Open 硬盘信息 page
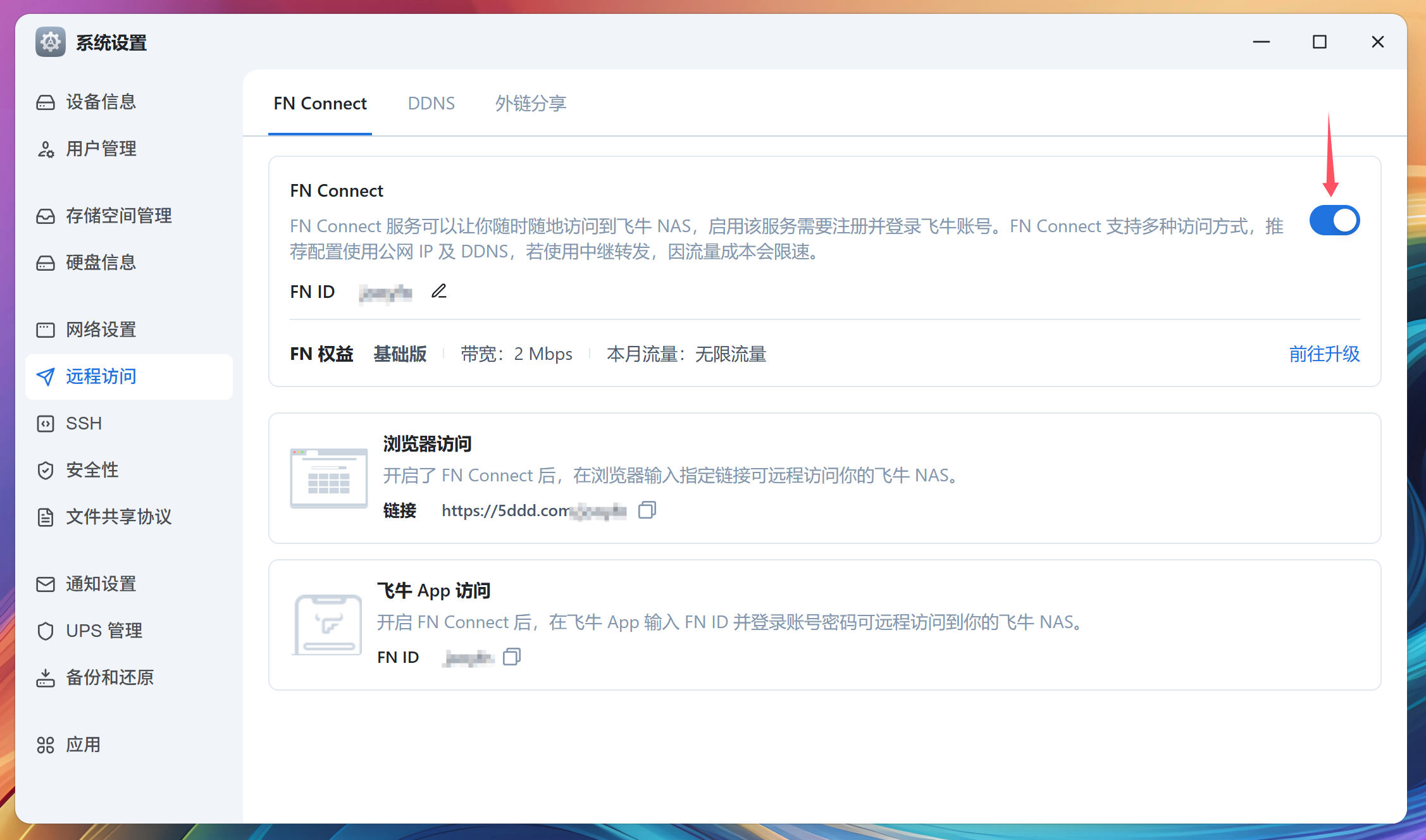The height and width of the screenshot is (840, 1426). 101,262
